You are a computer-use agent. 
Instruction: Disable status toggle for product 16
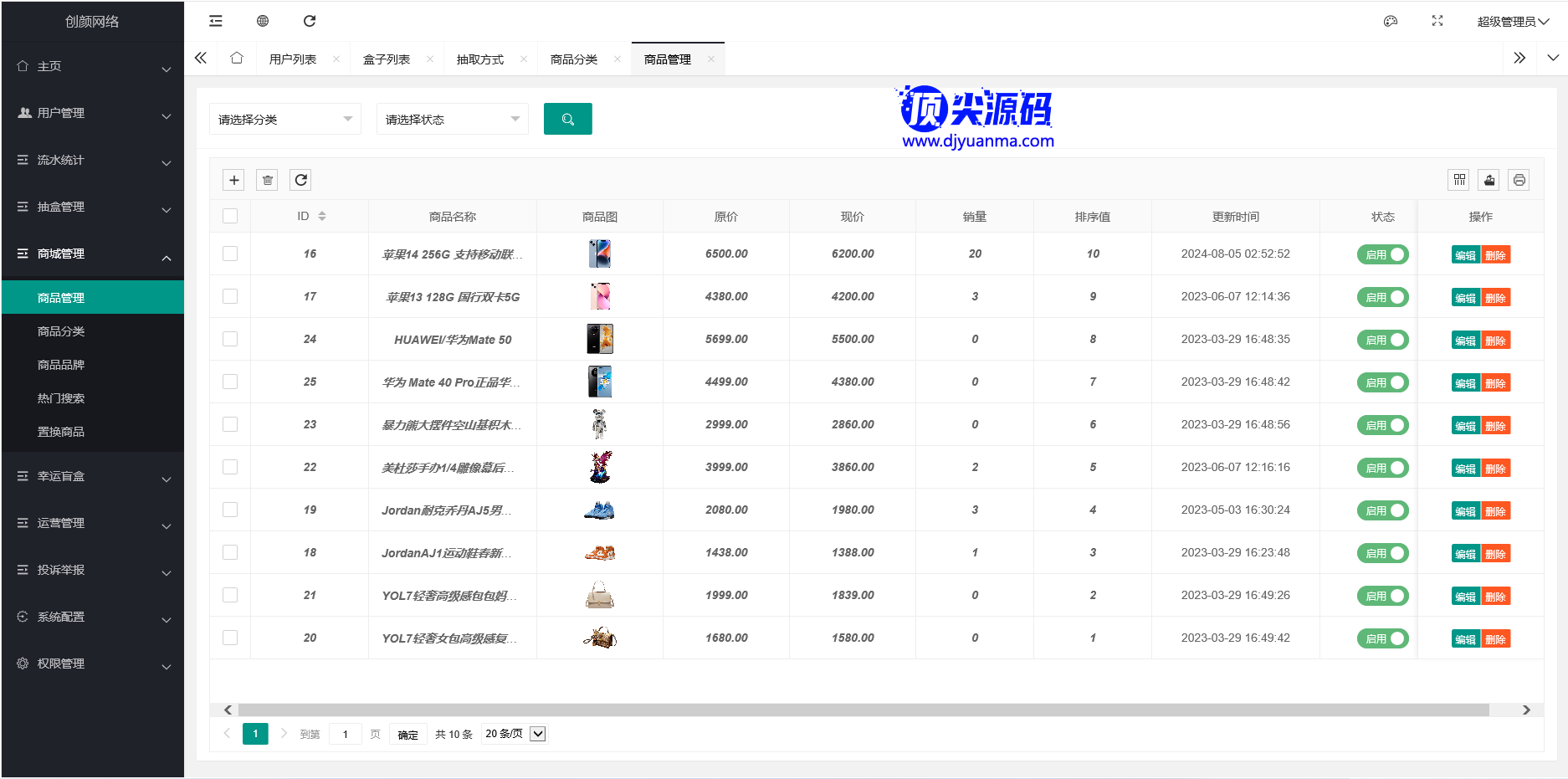(x=1382, y=254)
